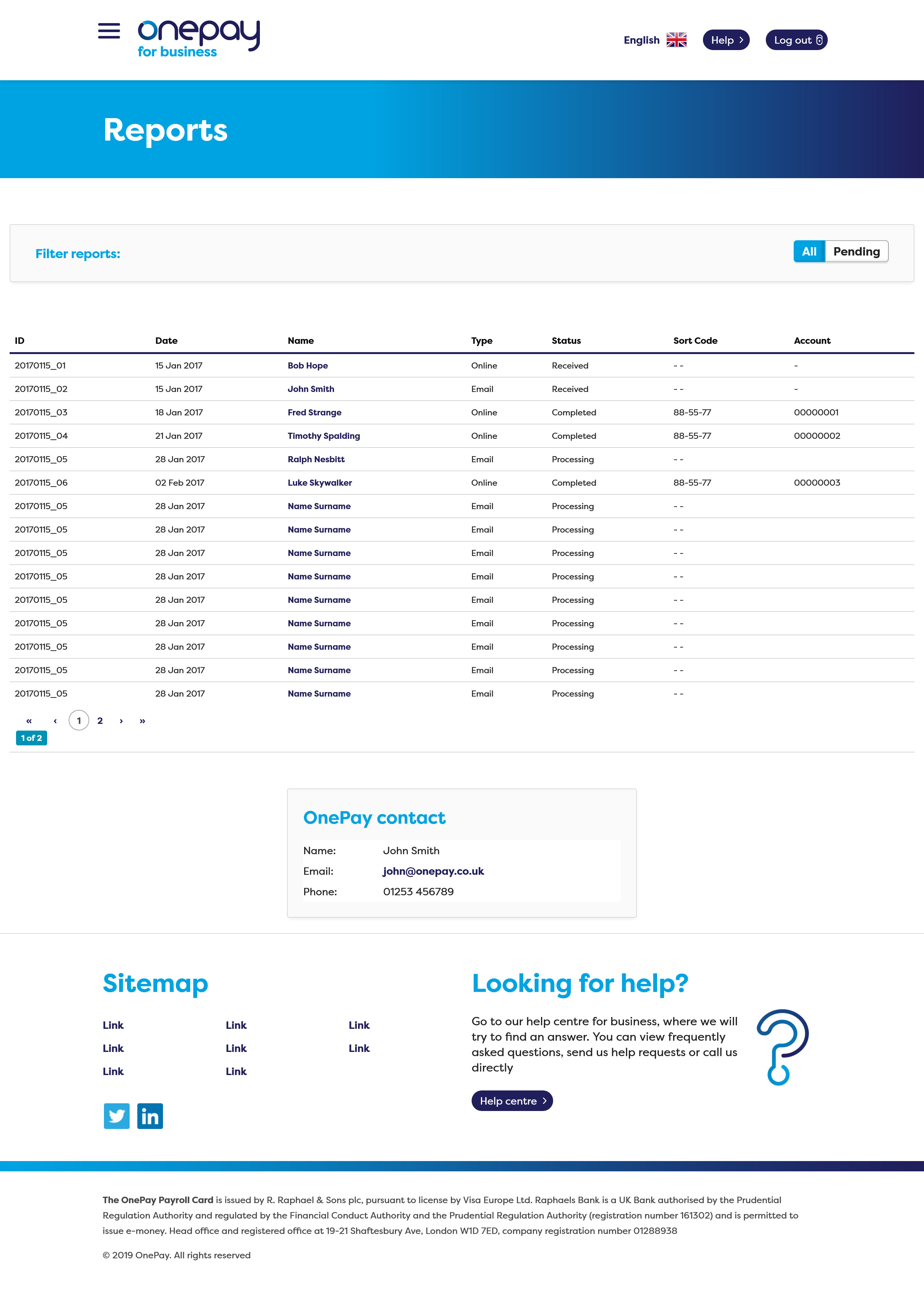Viewport: 924px width, 1293px height.
Task: Open Fred Strange's report
Action: 314,412
